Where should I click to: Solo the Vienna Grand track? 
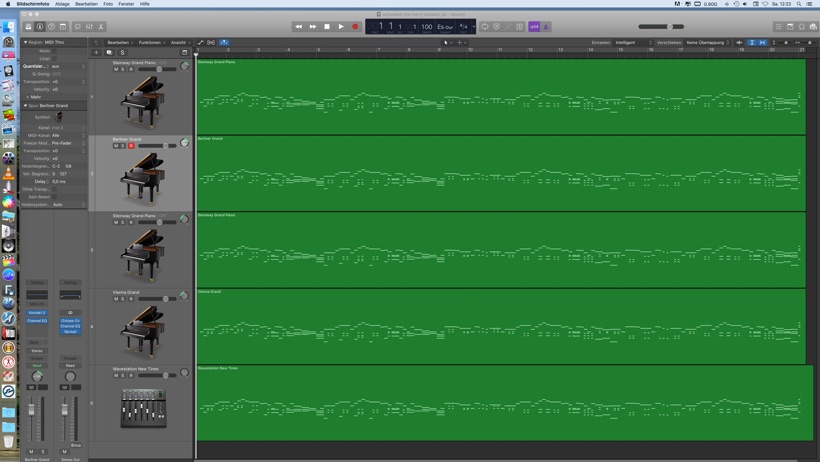coord(123,299)
